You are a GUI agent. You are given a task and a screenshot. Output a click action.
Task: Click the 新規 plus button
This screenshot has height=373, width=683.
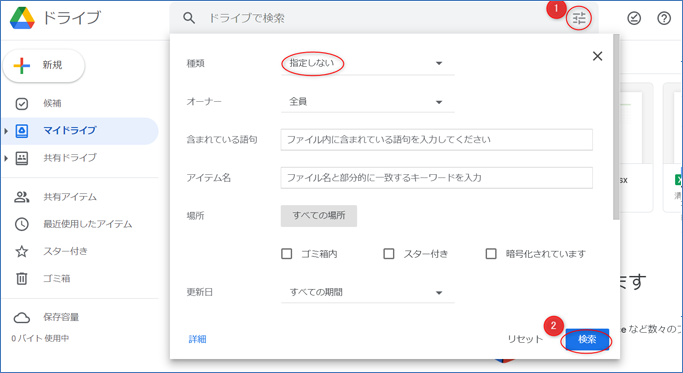(x=44, y=65)
